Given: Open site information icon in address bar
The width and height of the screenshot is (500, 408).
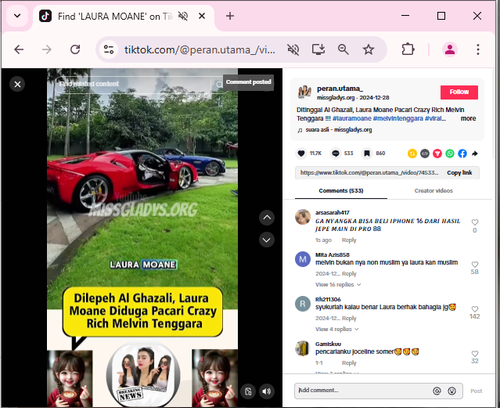Looking at the screenshot, I should [109, 50].
